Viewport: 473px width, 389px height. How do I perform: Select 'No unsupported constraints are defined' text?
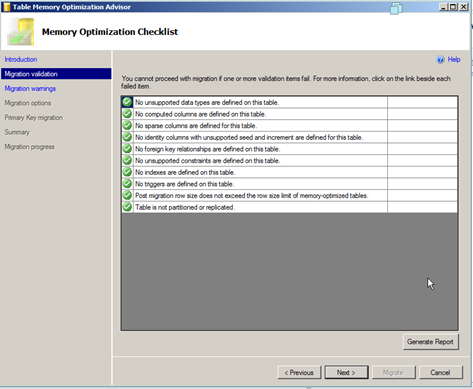click(207, 161)
